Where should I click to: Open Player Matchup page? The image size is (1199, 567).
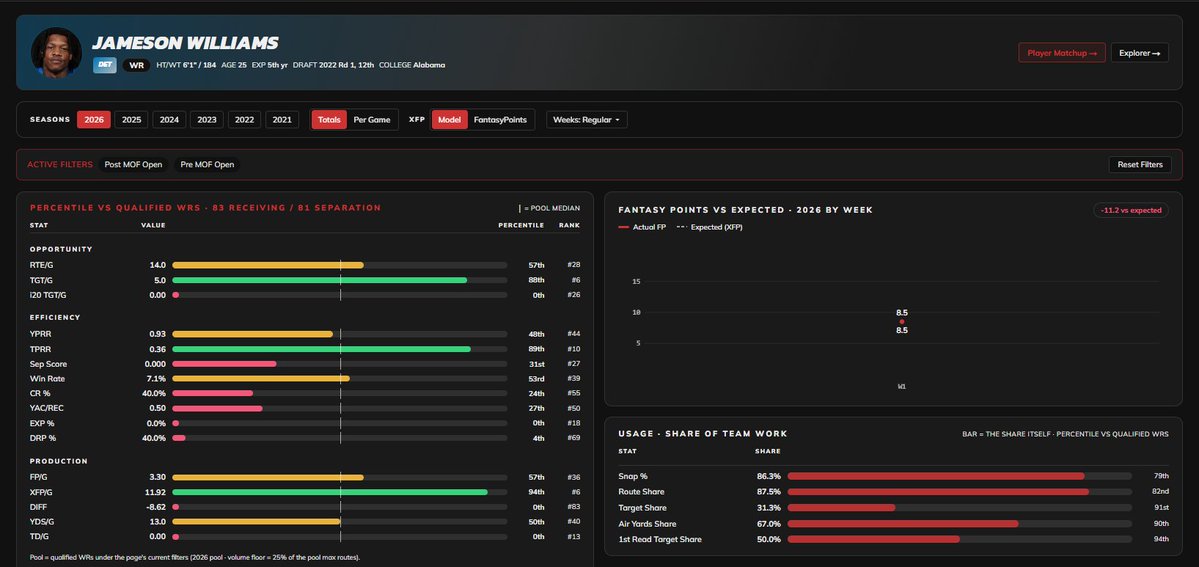[x=1061, y=53]
